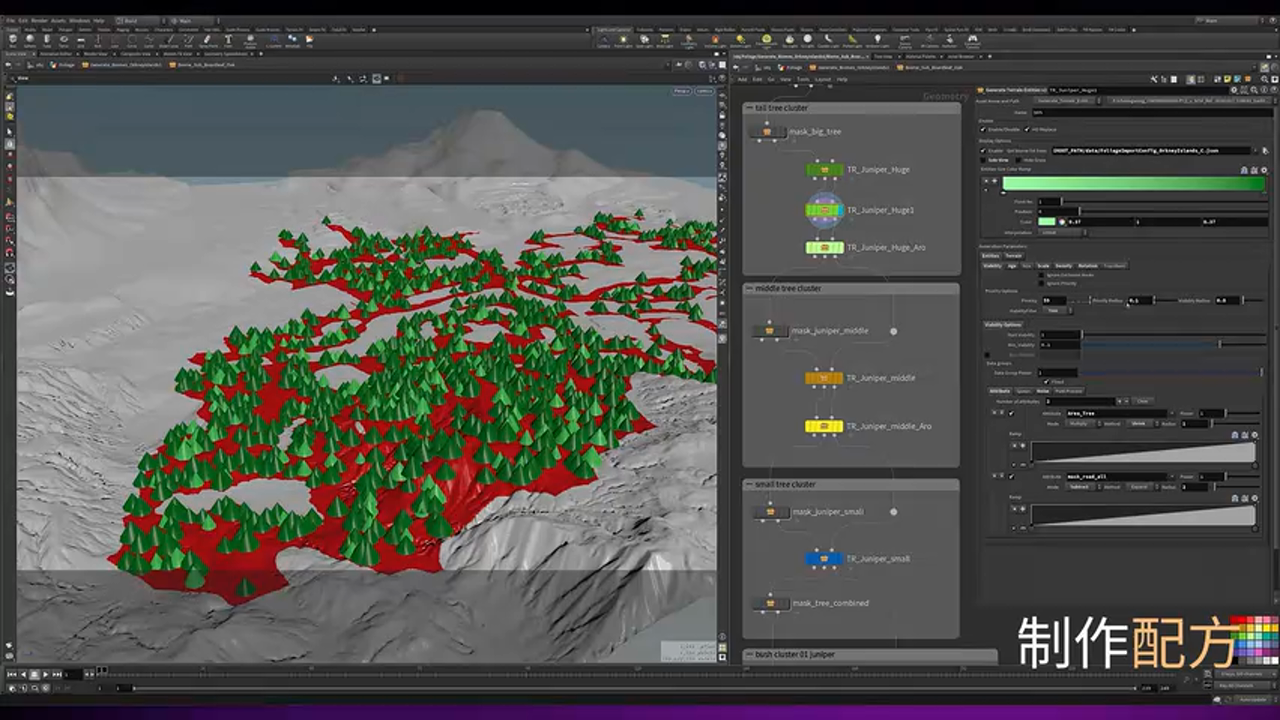Screen dimensions: 1280x720
Task: Click the Clear button for attributes
Action: tap(1143, 401)
